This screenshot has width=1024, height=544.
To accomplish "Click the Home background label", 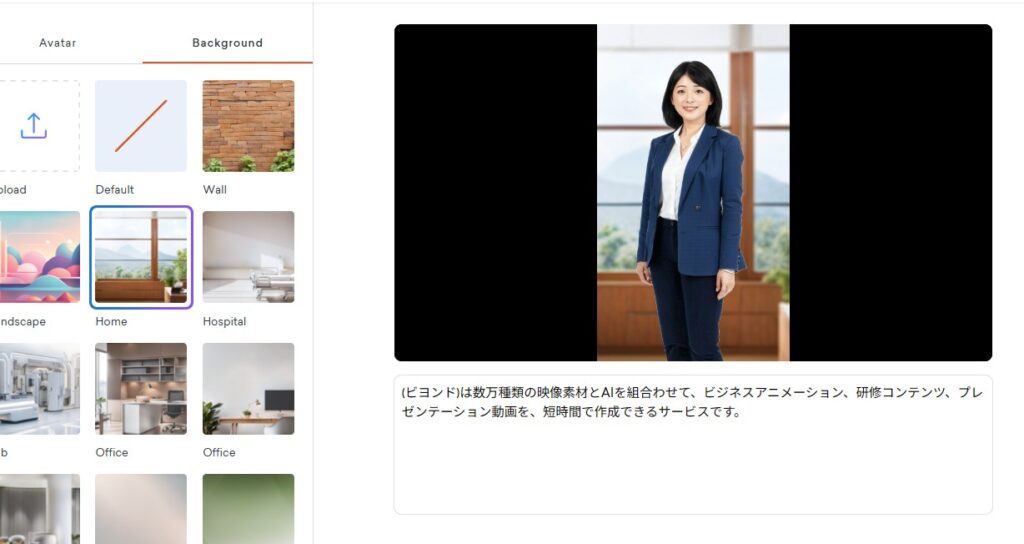I will coord(111,321).
